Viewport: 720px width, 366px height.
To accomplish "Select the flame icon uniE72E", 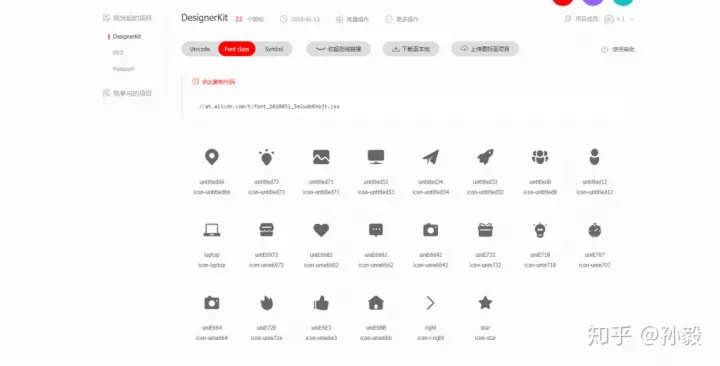I will 266,303.
